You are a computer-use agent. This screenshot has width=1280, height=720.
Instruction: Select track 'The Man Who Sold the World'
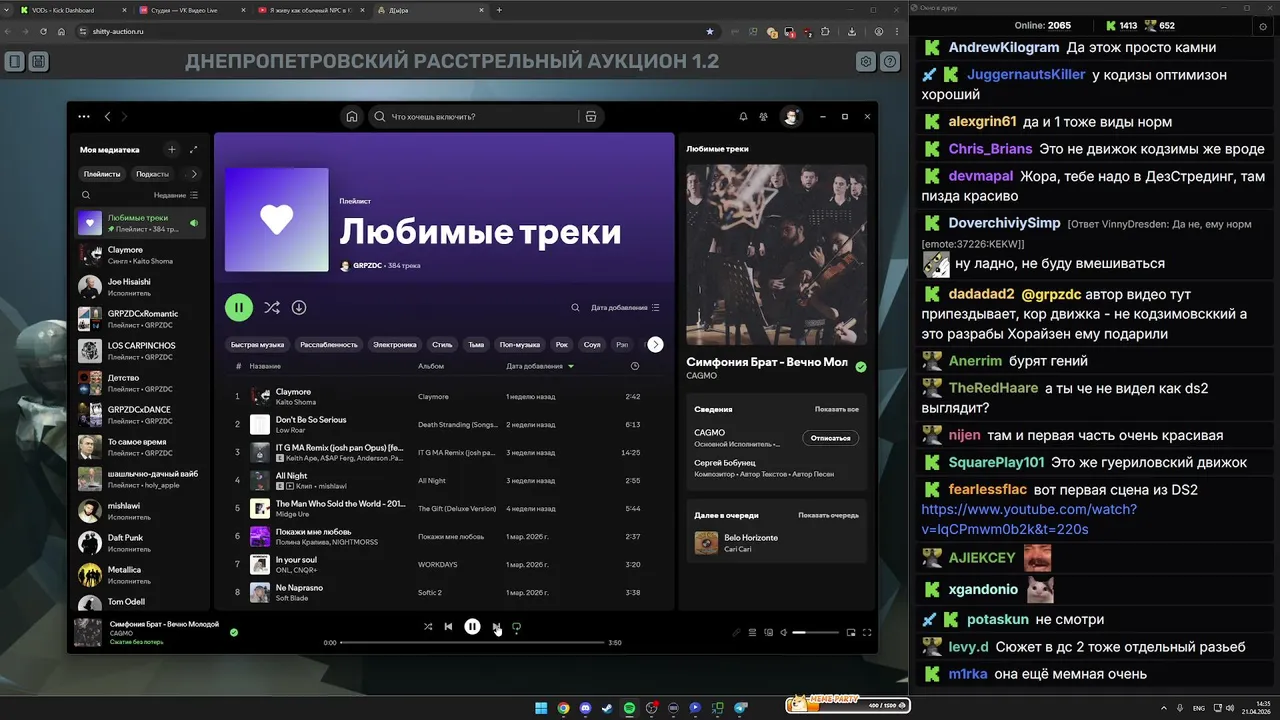(x=444, y=508)
